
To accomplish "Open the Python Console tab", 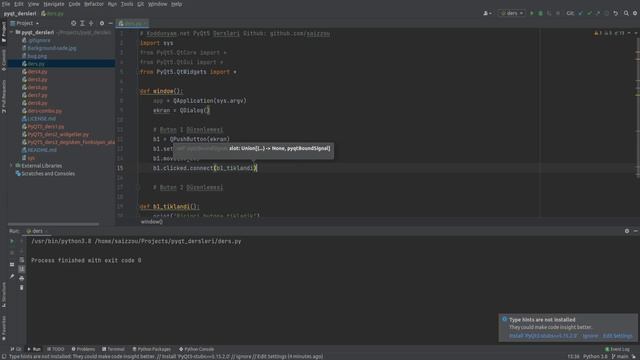I will coord(197,349).
